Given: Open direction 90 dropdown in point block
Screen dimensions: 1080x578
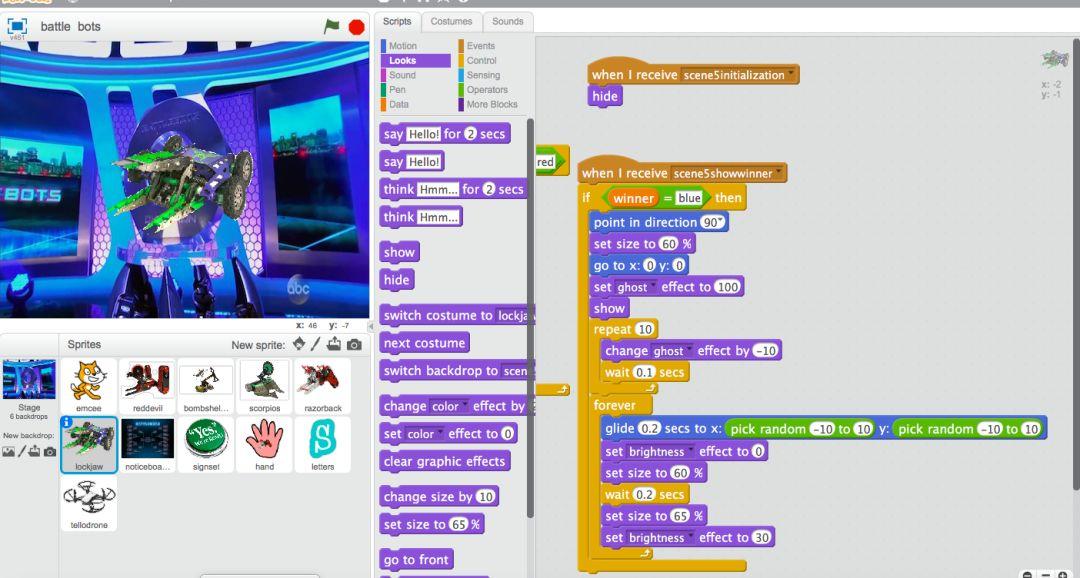Looking at the screenshot, I should [720, 222].
